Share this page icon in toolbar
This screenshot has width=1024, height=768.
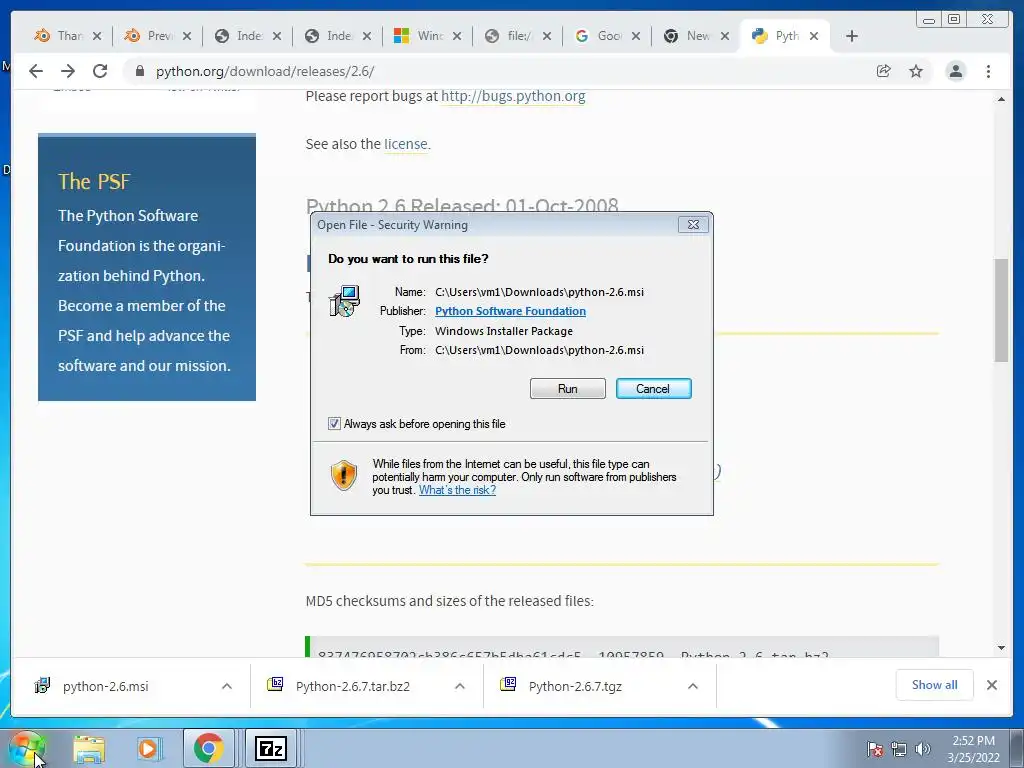click(x=884, y=71)
